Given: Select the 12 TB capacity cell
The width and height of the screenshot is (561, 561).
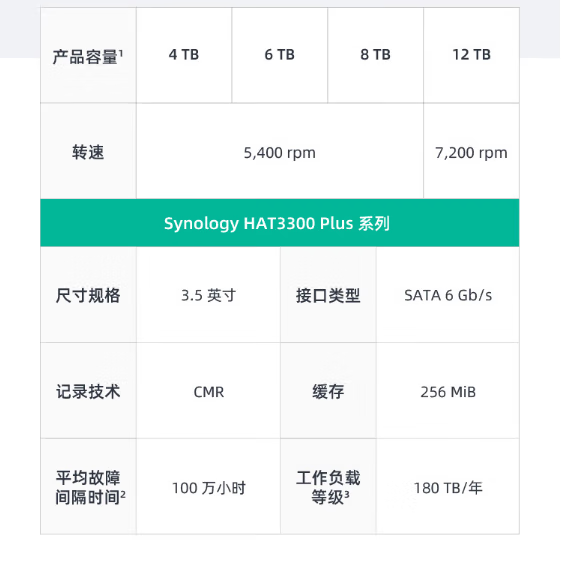Looking at the screenshot, I should pos(472,55).
